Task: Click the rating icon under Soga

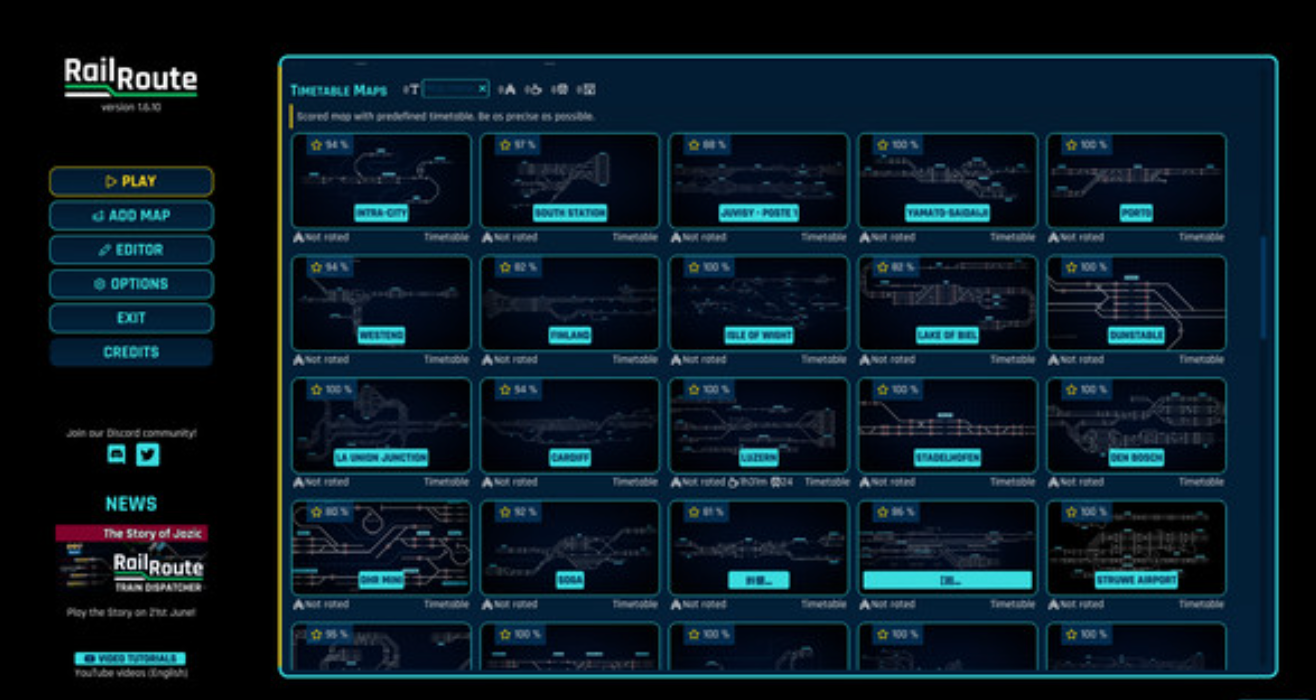Action: click(487, 604)
